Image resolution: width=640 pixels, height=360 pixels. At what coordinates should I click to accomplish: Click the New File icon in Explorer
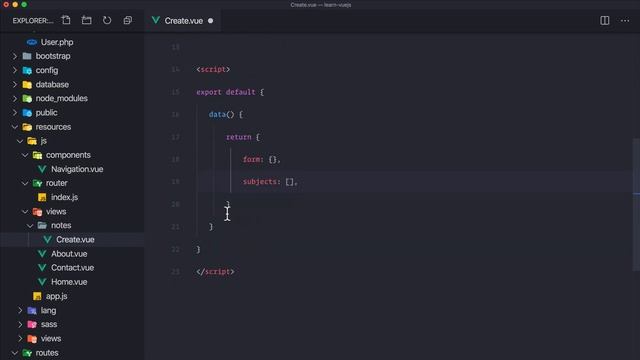(66, 20)
